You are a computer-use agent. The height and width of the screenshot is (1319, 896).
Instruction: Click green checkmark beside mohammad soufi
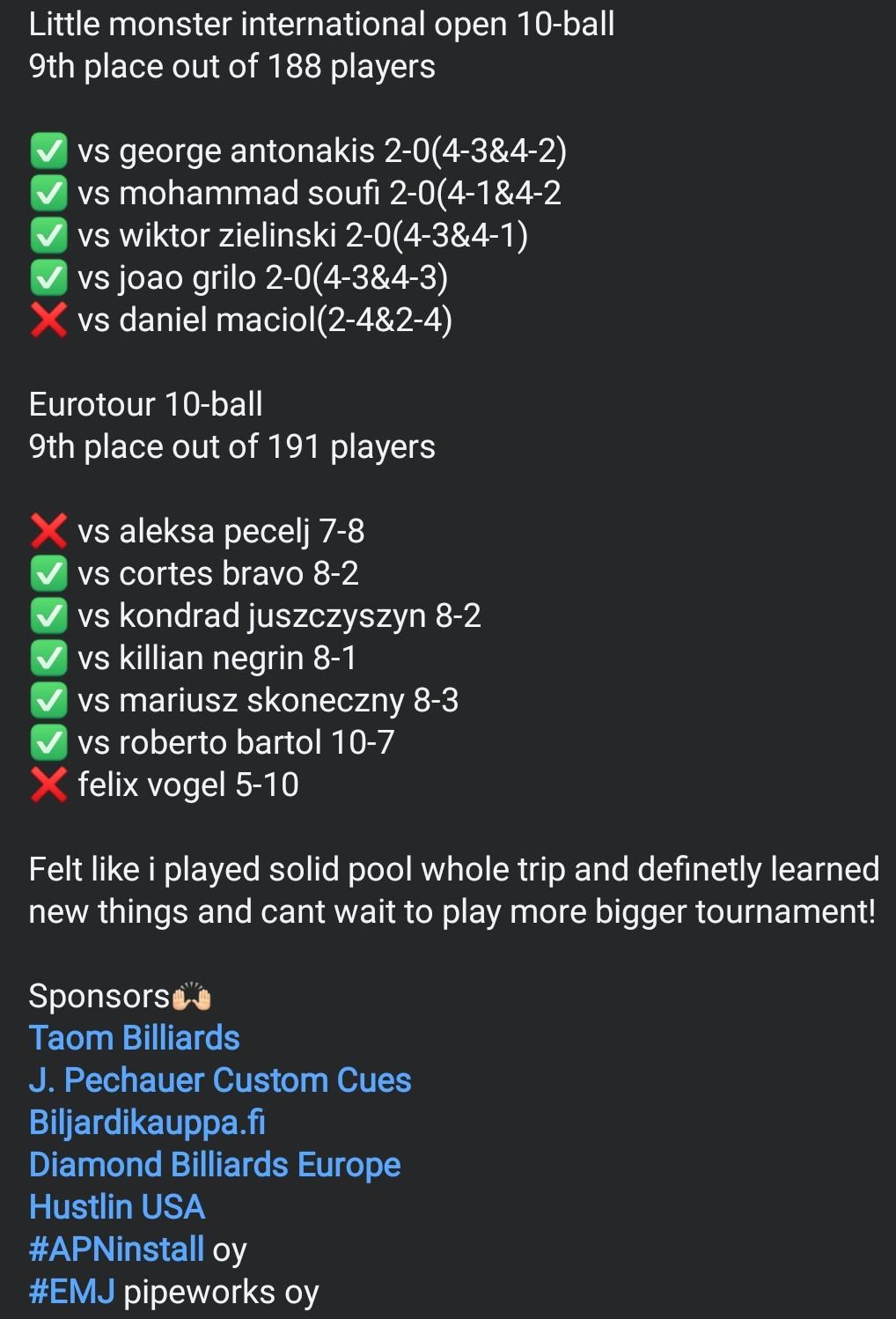pos(48,194)
